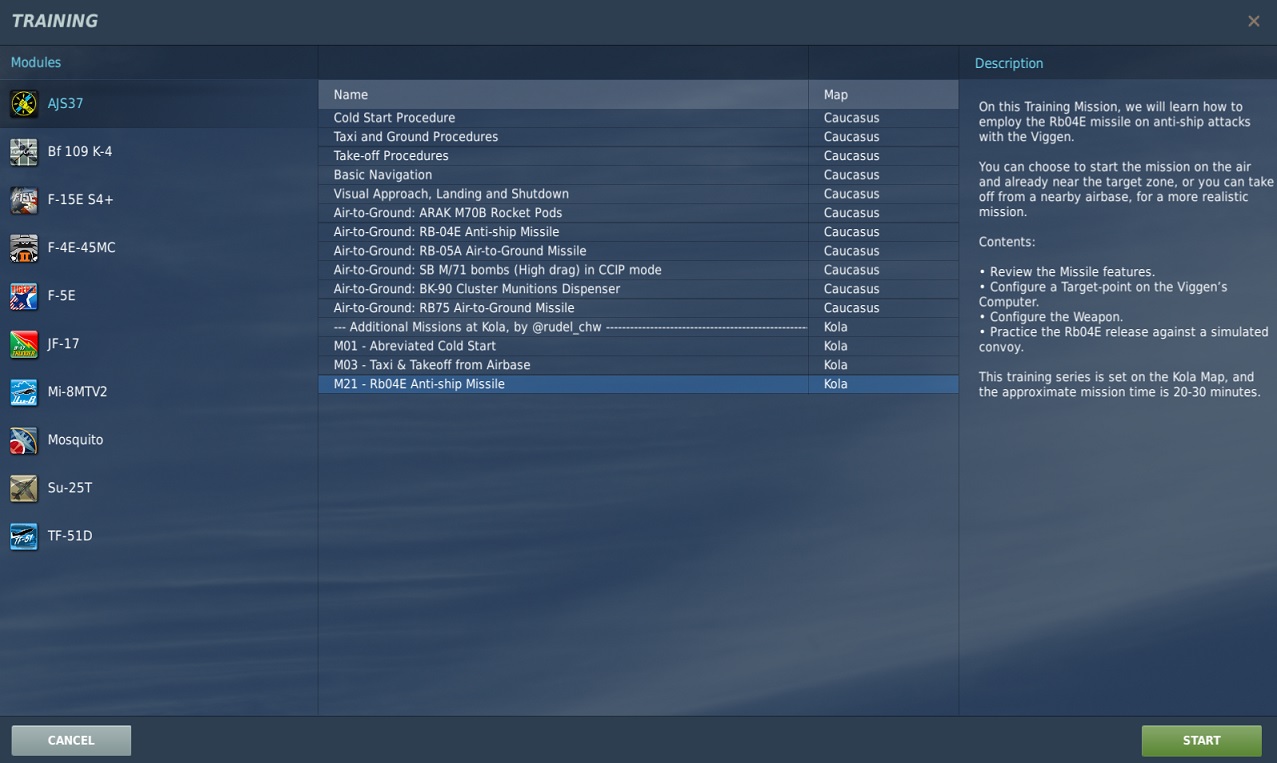The height and width of the screenshot is (763, 1277).
Task: Close the Training window
Action: tap(1253, 21)
